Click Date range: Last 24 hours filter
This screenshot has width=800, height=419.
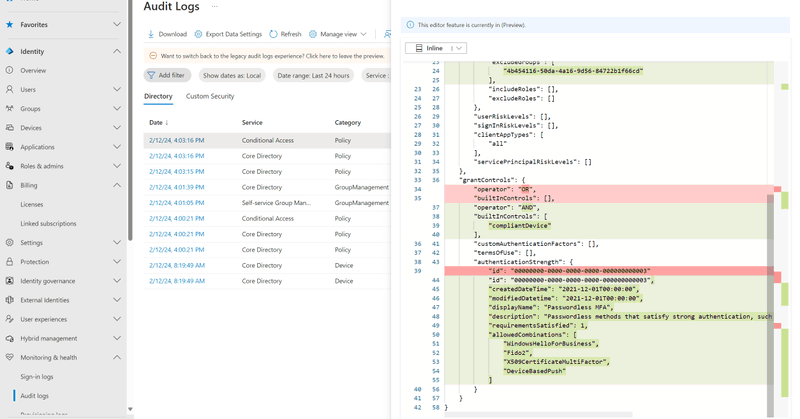click(313, 75)
